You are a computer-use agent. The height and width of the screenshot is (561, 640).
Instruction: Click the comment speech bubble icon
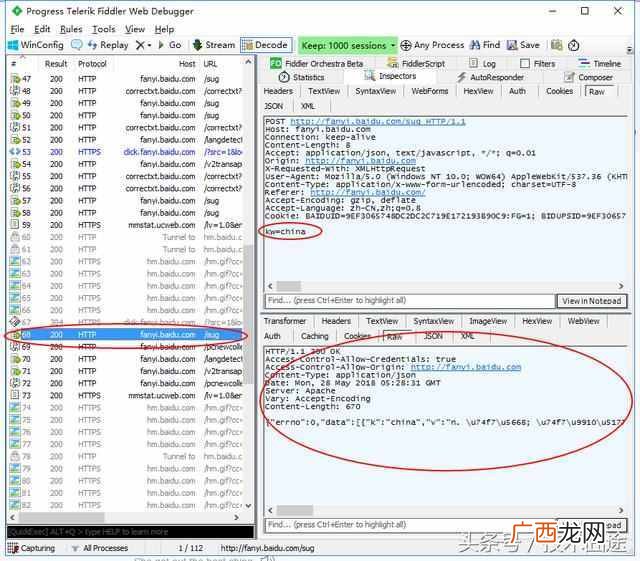tap(76, 45)
